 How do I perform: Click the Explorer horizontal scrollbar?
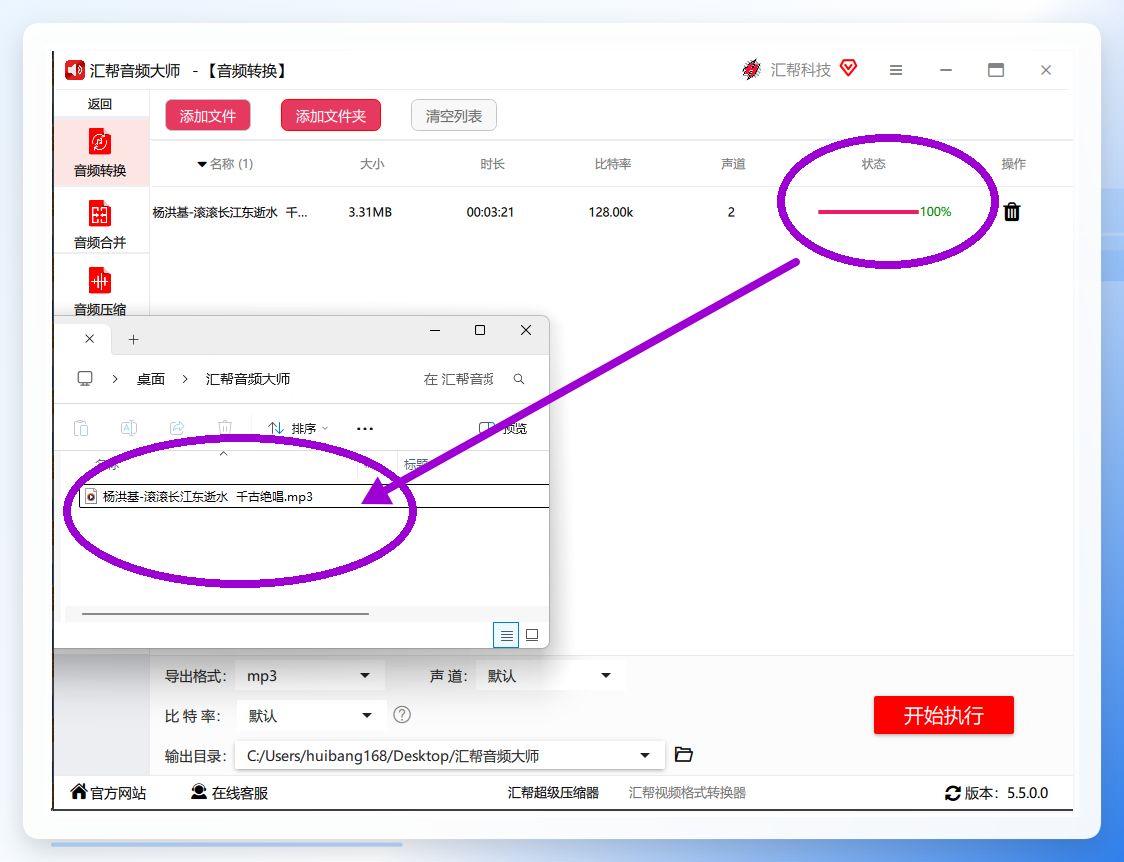225,613
